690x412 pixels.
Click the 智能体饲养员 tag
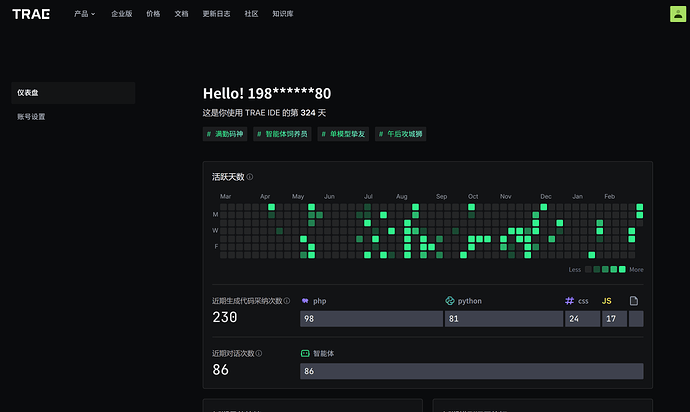coord(282,134)
